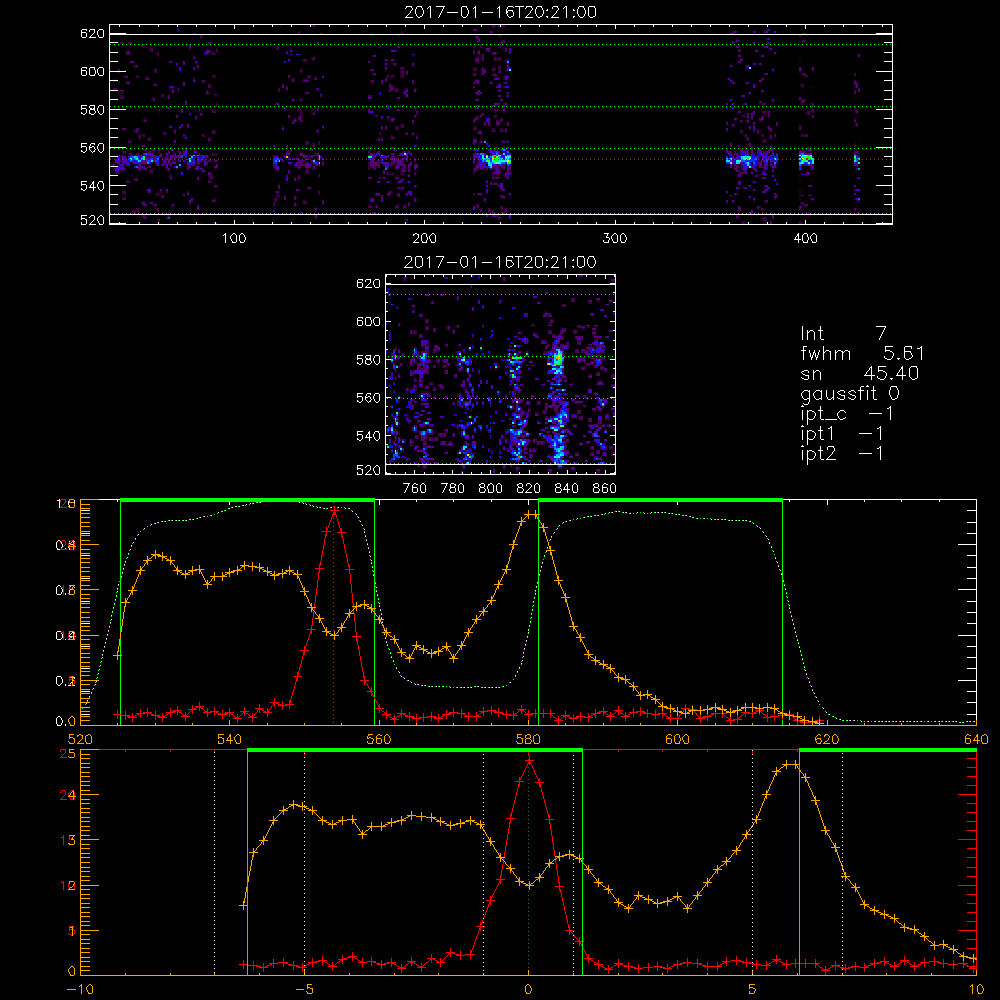Click x-axis label -5 of the bottom plot
1000x1000 pixels.
point(304,990)
